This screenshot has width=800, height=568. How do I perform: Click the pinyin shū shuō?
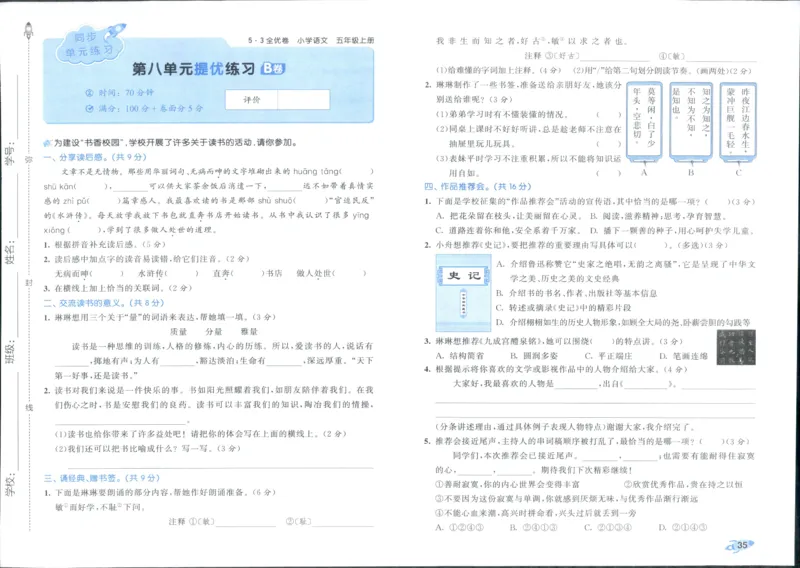276,201
